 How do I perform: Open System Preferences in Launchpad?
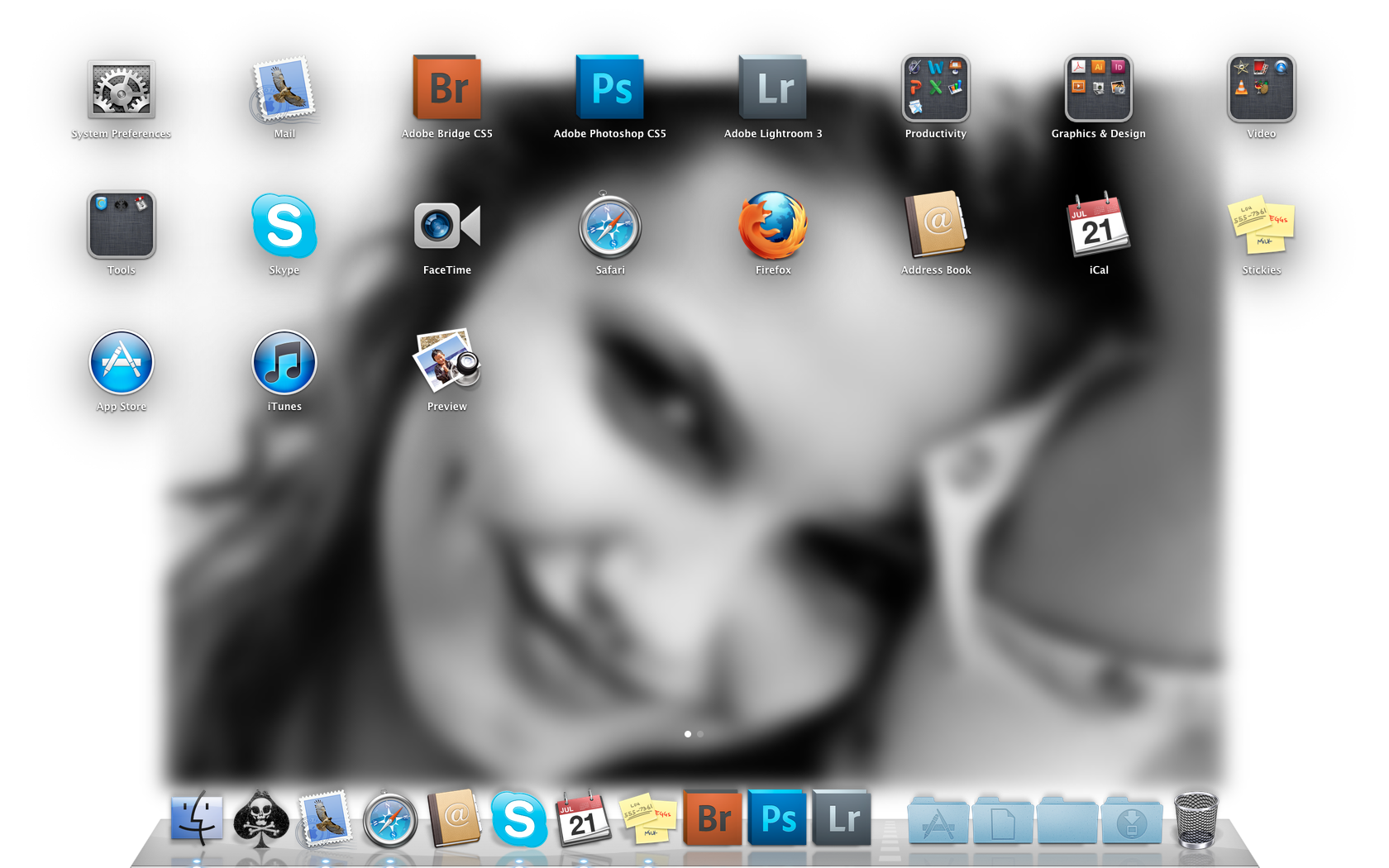(122, 88)
